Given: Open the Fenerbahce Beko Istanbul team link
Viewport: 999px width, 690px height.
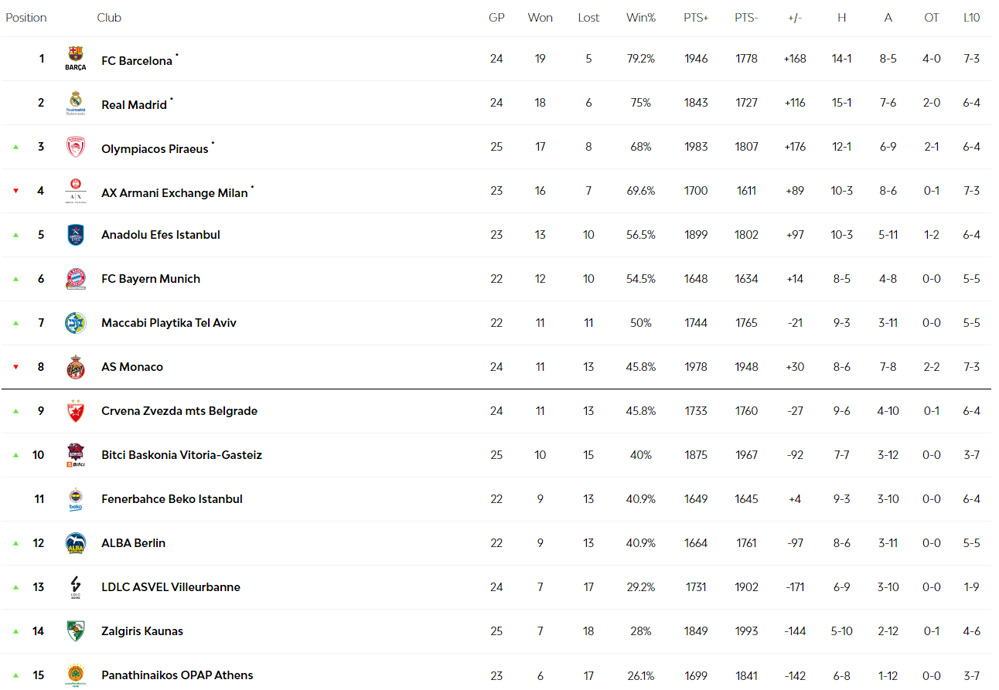Looking at the screenshot, I should 172,499.
